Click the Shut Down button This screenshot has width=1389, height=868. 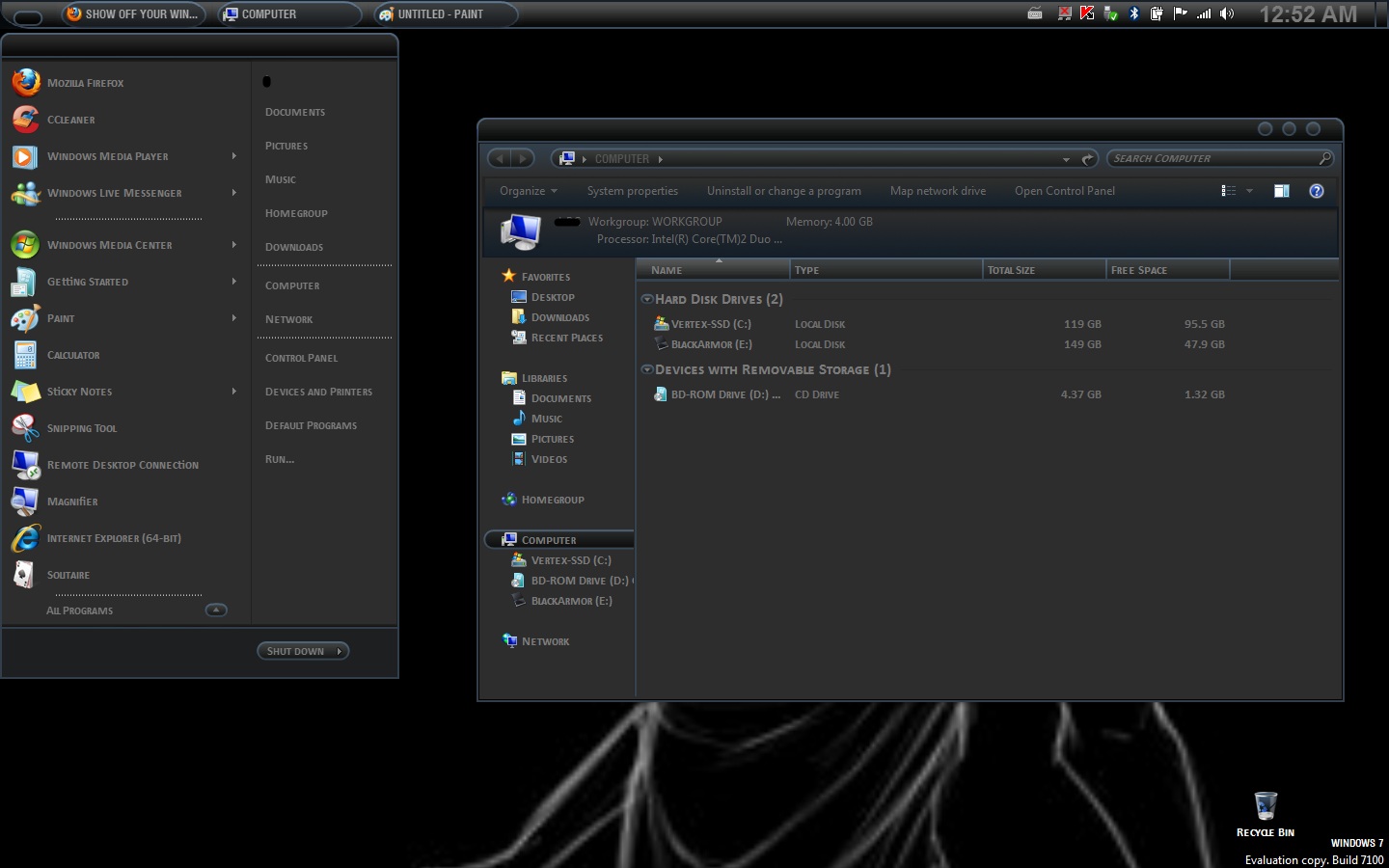coord(295,651)
